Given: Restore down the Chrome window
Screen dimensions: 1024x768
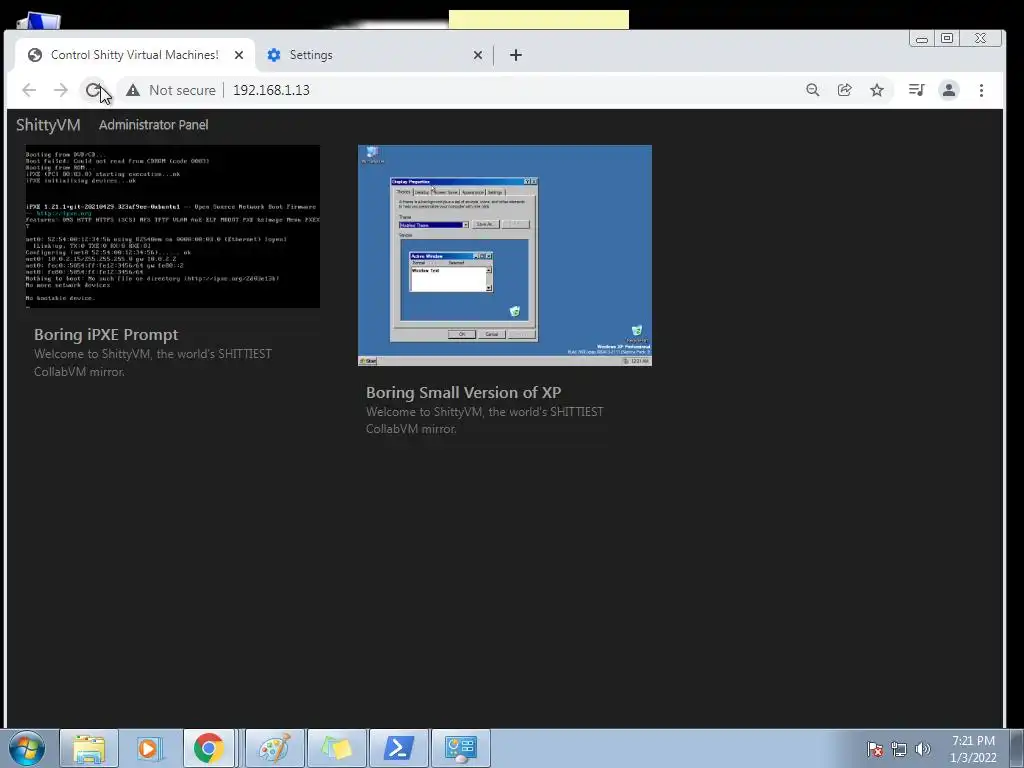Looking at the screenshot, I should [947, 39].
